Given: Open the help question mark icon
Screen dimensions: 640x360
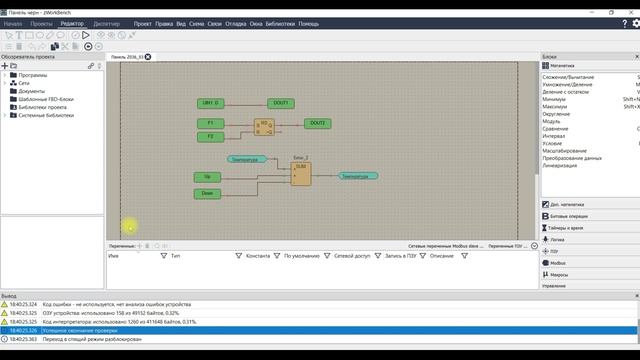Looking at the screenshot, I should [x=624, y=24].
